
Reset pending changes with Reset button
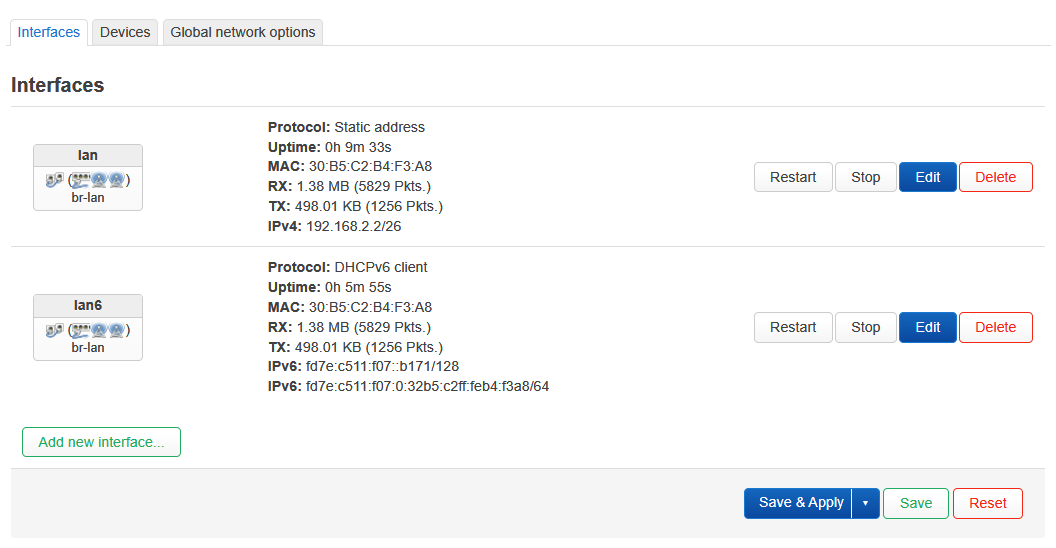pyautogui.click(x=987, y=503)
